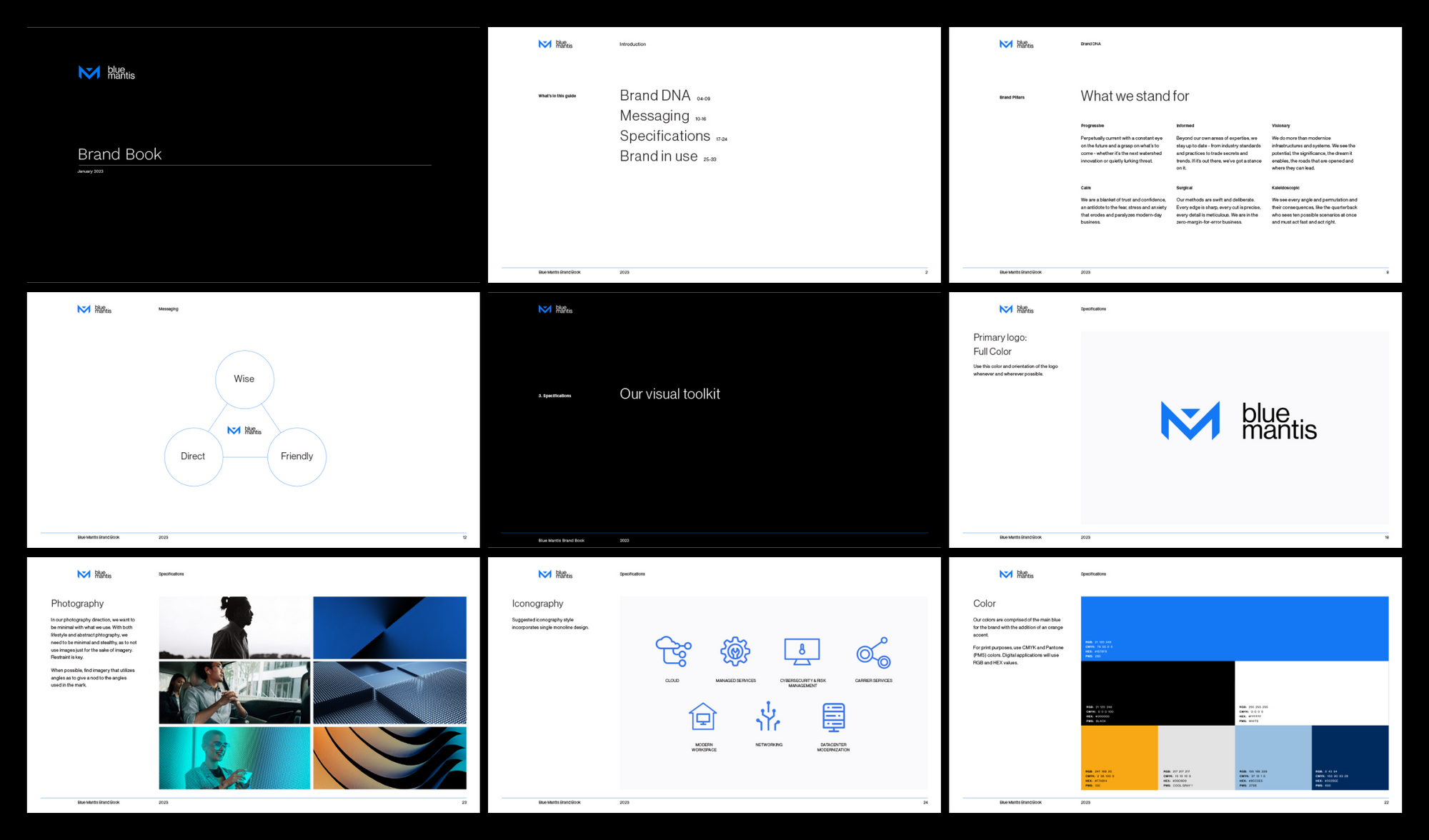The image size is (1429, 840).
Task: Click the header logo on the Iconography page
Action: [x=555, y=574]
